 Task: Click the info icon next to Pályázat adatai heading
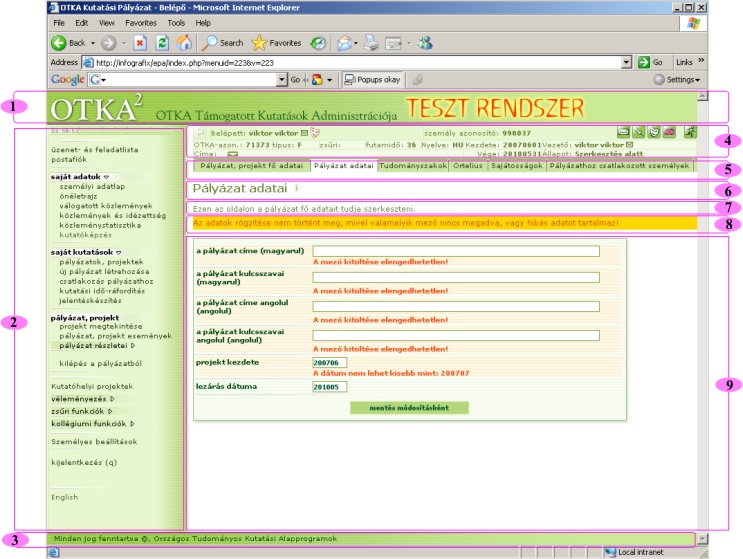[297, 188]
